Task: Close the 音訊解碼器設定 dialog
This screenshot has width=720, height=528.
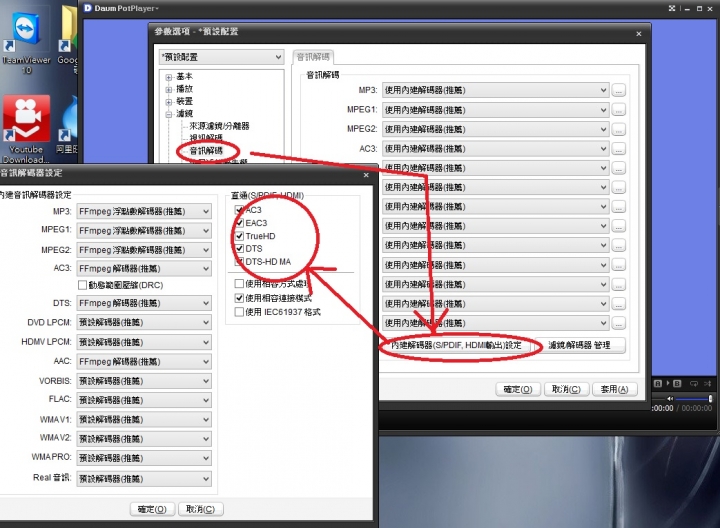Action: point(366,175)
